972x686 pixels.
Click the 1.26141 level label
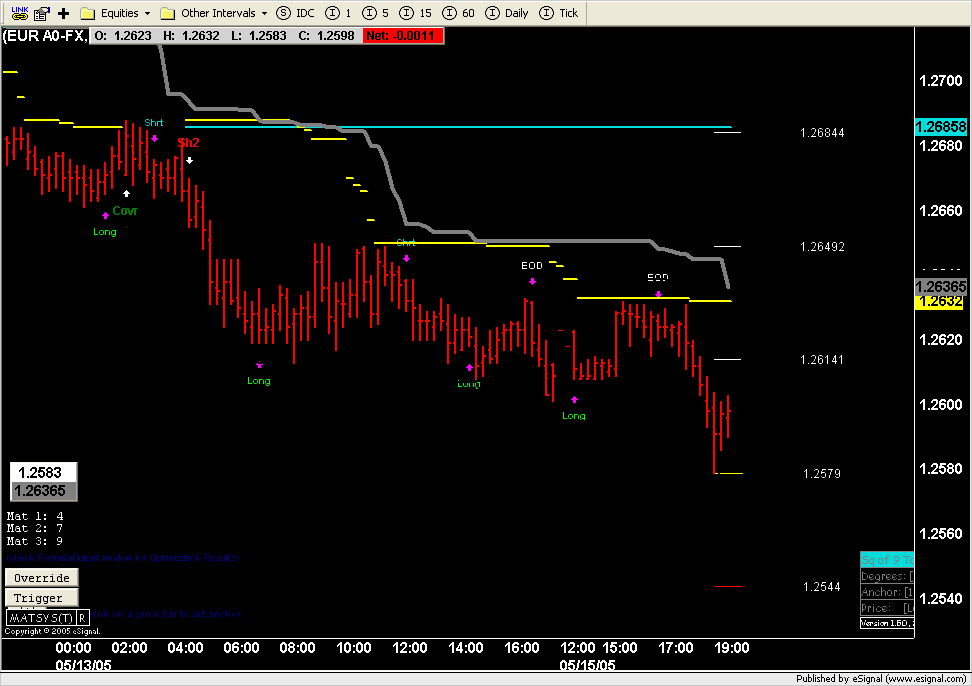pos(822,360)
